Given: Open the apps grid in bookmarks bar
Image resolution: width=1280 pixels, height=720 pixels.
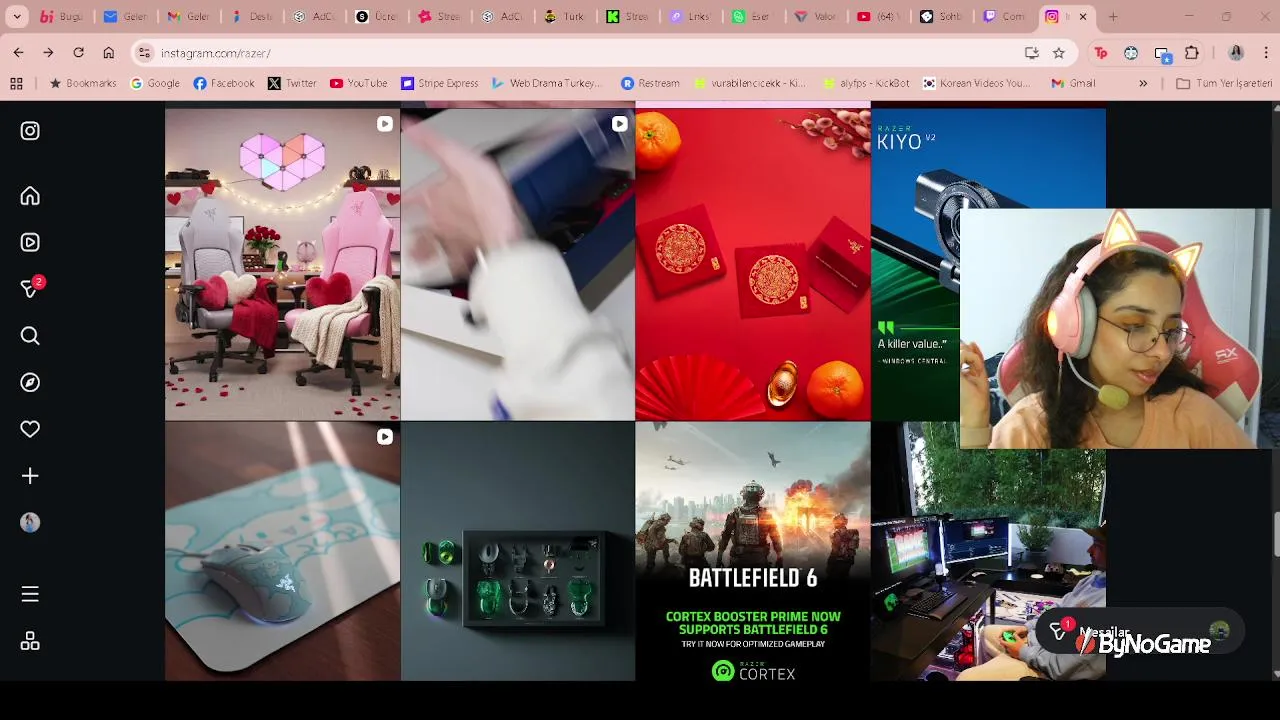Looking at the screenshot, I should (16, 84).
